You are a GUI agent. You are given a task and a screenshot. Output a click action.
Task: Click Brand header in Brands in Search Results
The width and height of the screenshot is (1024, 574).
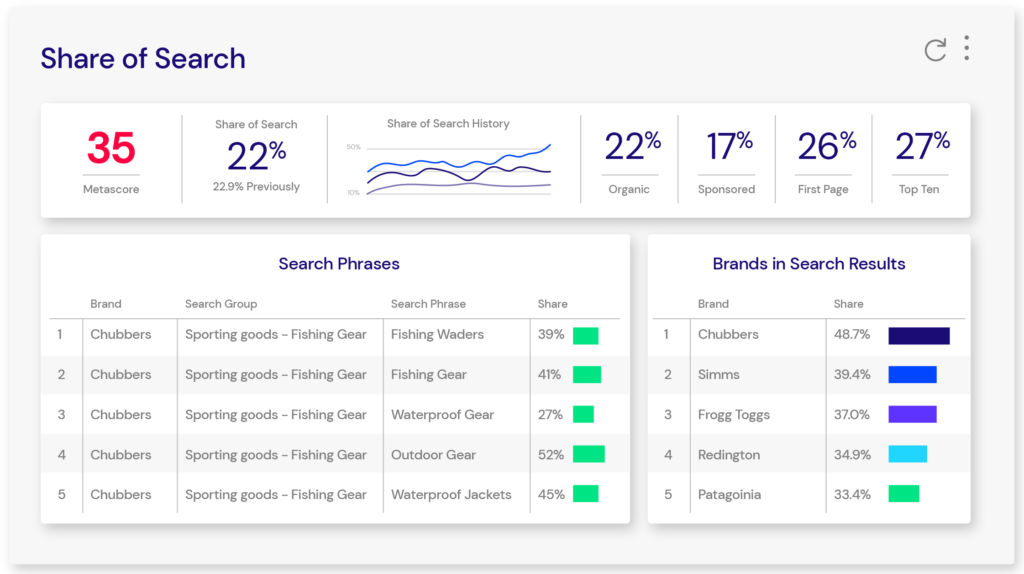[713, 304]
